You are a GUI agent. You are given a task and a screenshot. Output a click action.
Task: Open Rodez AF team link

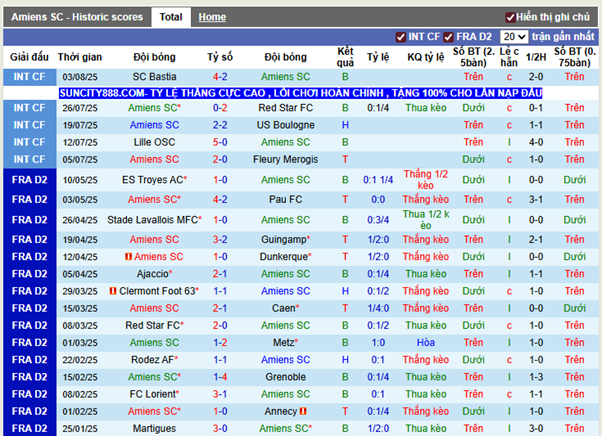click(152, 360)
